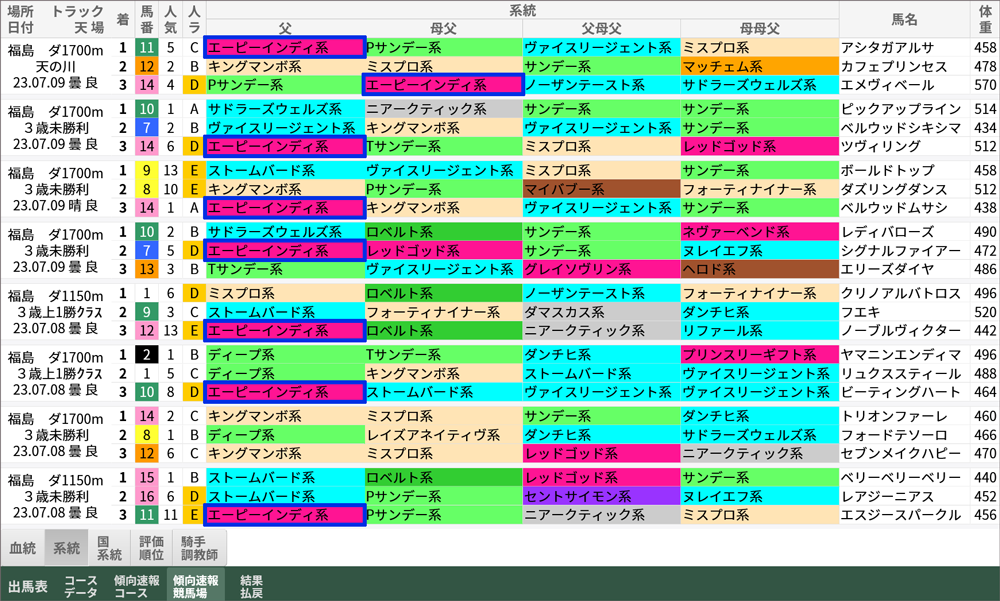
Task: Click エーピーインディ系 sire cell for アシタガアルサ
Action: [x=285, y=48]
